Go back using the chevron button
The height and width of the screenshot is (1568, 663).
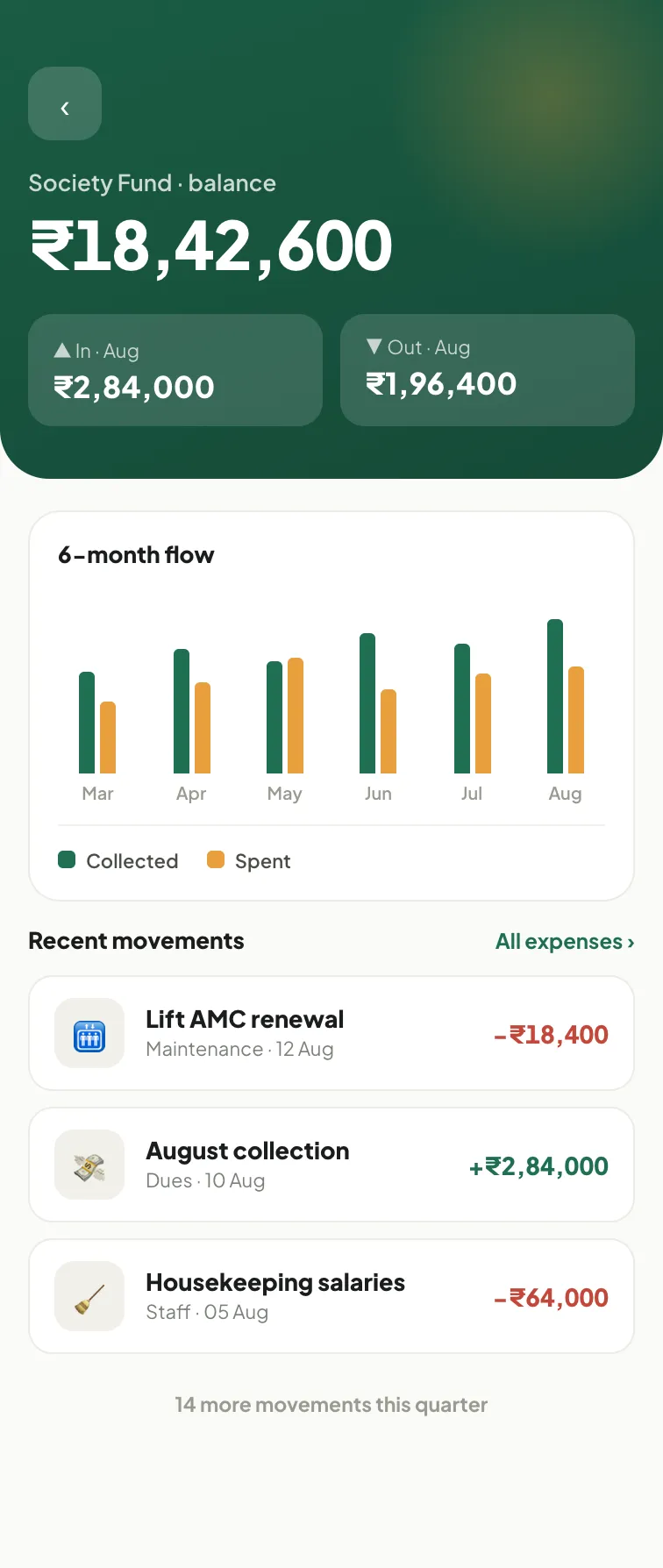tap(65, 103)
